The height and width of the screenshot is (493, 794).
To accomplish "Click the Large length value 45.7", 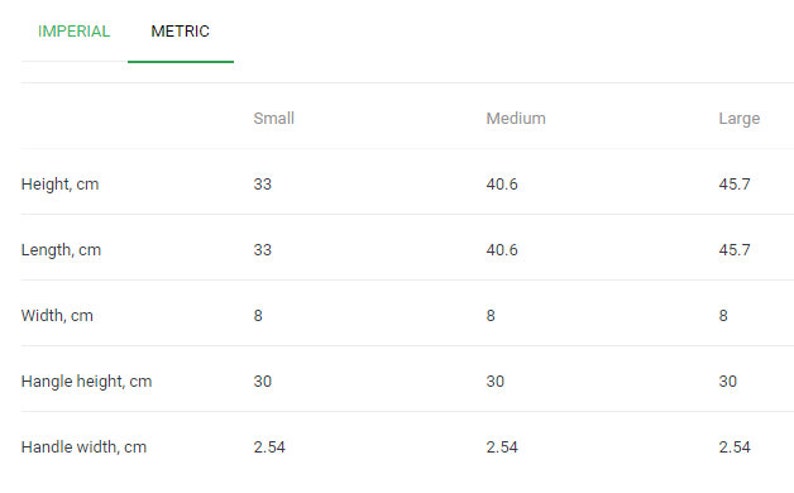I will (x=734, y=250).
